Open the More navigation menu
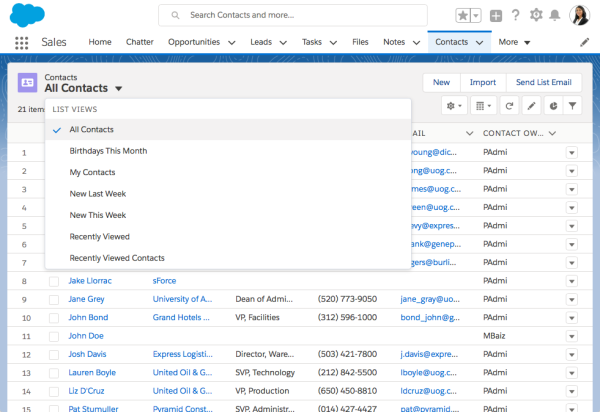The width and height of the screenshot is (600, 412). (x=514, y=42)
